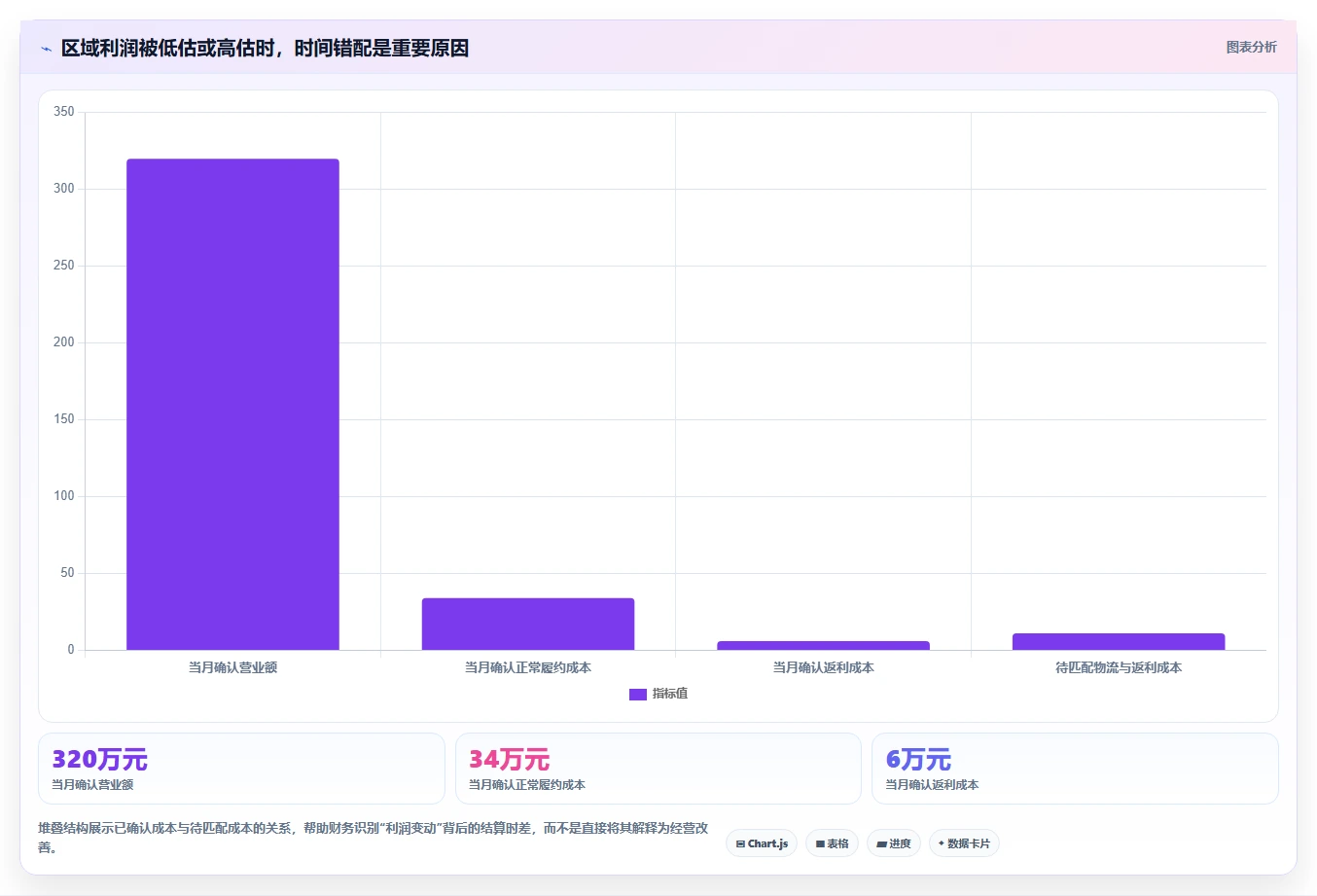Click the 当月确认返利成本 x-axis label
Image resolution: width=1317 pixels, height=896 pixels.
pos(824,667)
